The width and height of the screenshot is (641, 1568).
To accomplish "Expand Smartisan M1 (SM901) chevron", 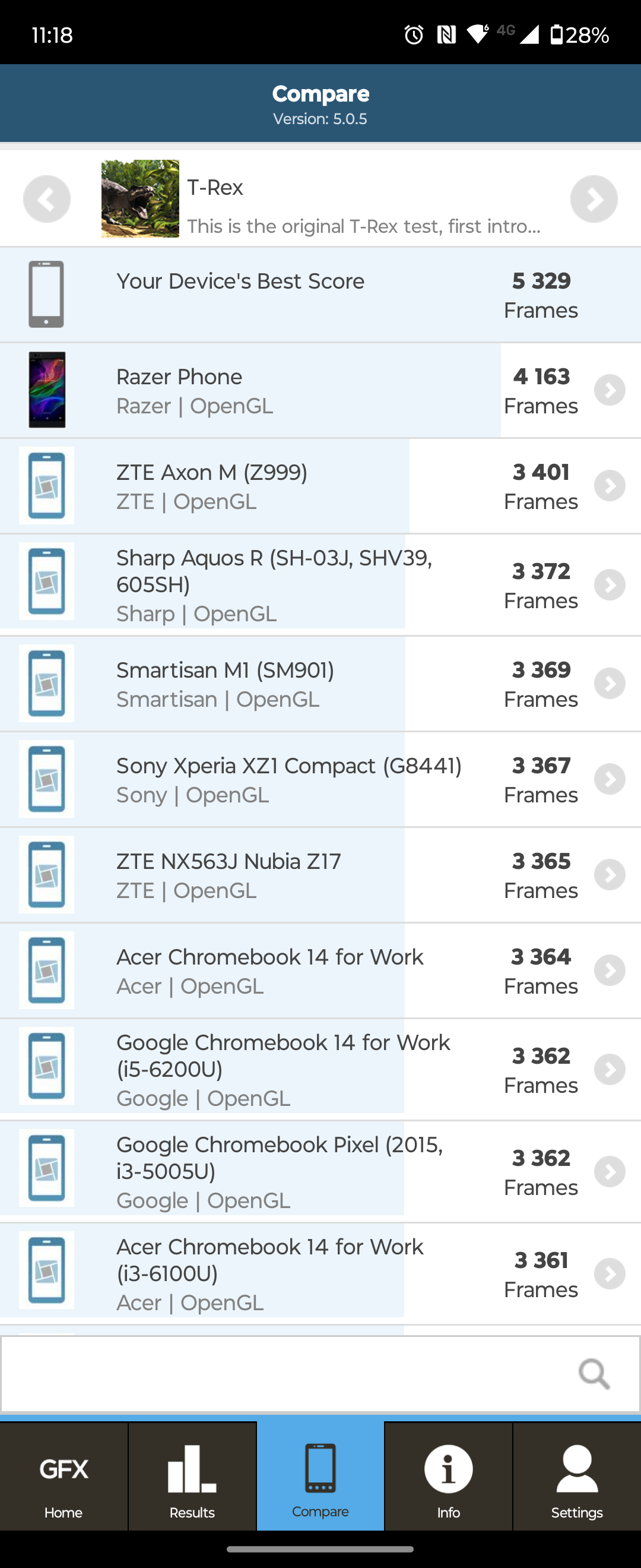I will coord(610,684).
